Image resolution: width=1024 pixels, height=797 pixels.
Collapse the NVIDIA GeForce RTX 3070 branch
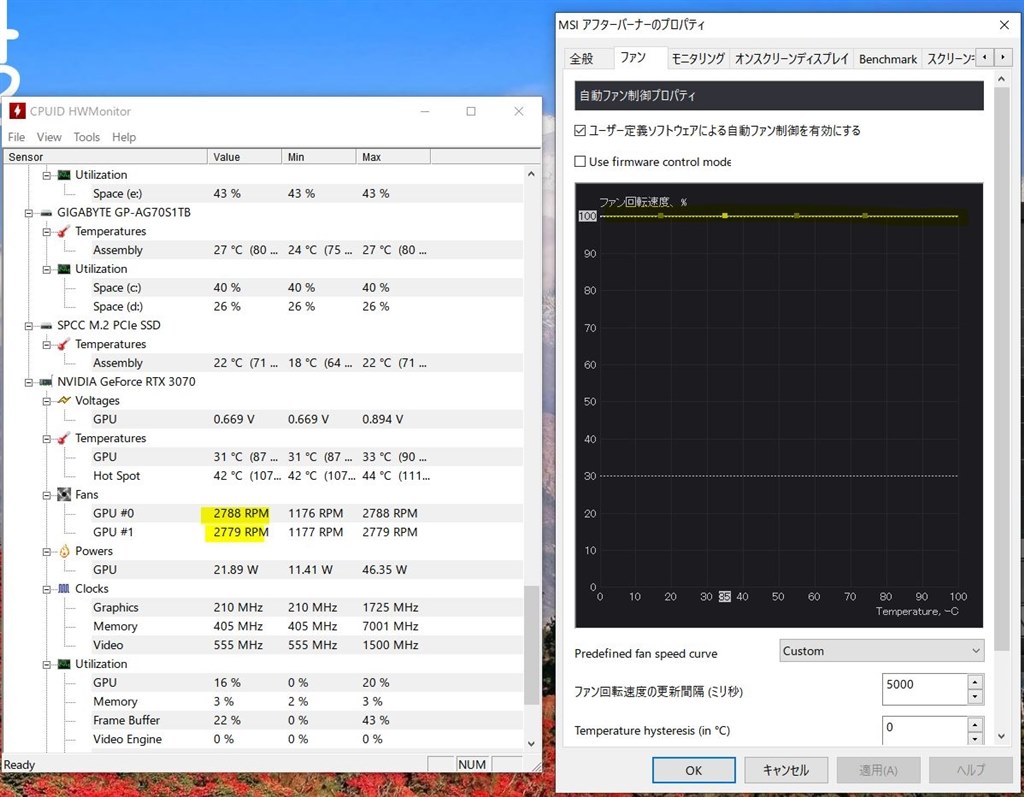coord(30,381)
